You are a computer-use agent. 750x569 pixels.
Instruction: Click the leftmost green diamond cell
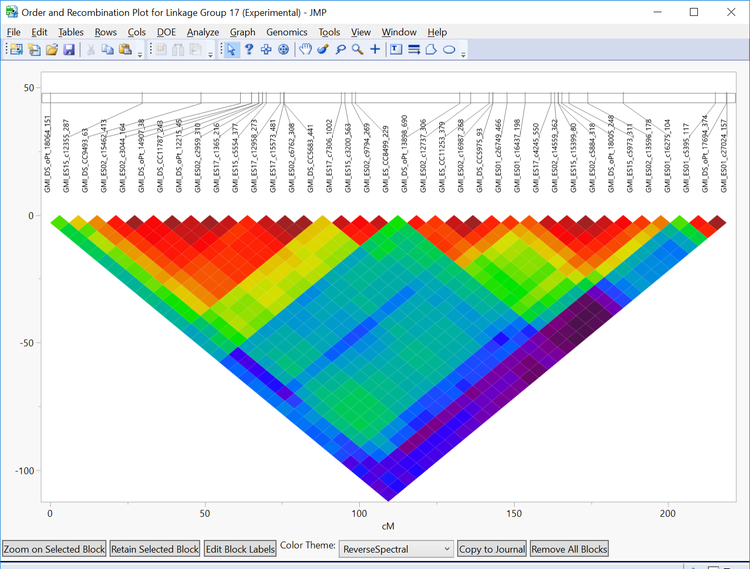[x=59, y=222]
